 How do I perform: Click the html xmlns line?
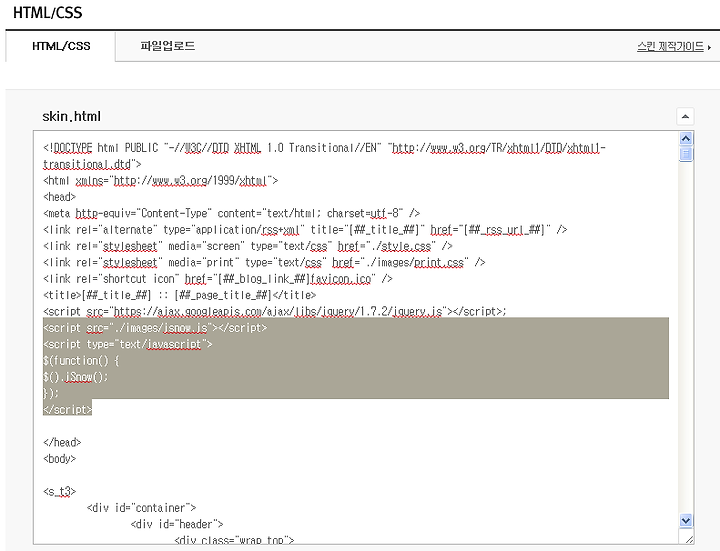[x=161, y=180]
